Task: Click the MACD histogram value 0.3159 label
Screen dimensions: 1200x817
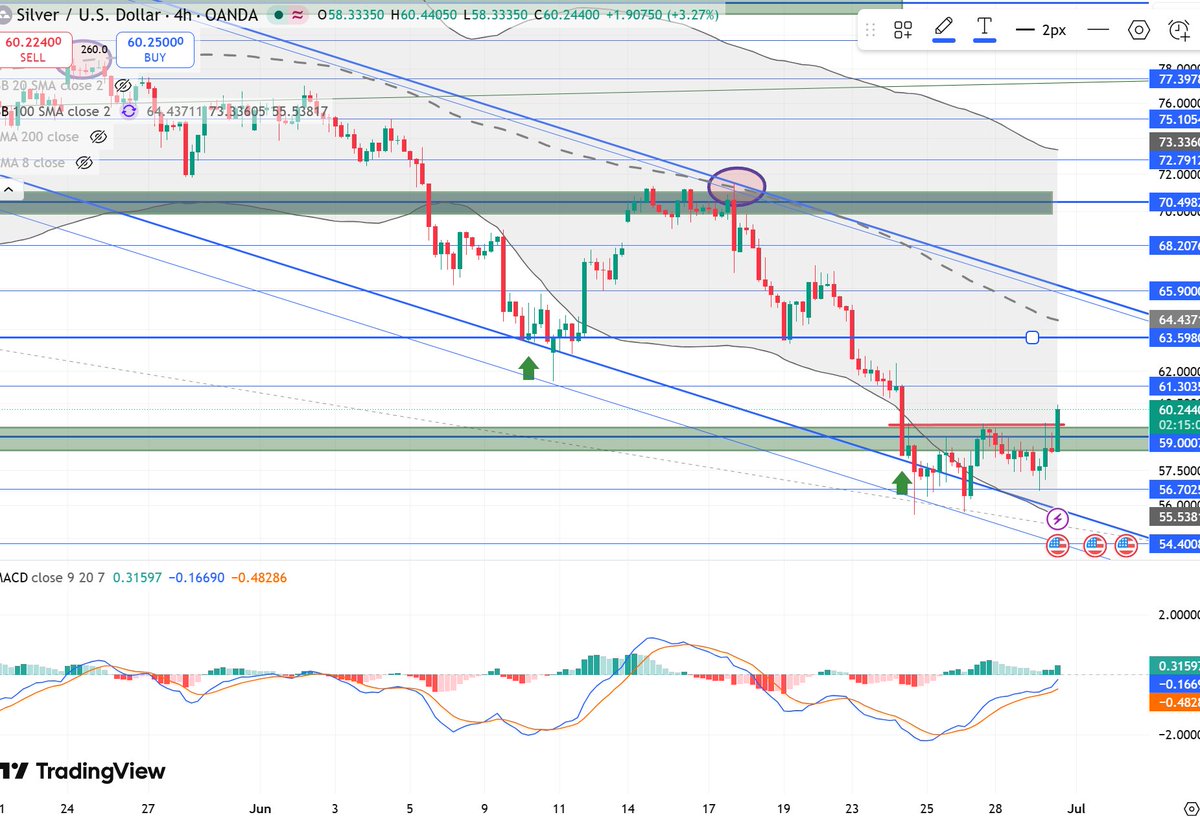Action: click(x=1173, y=666)
